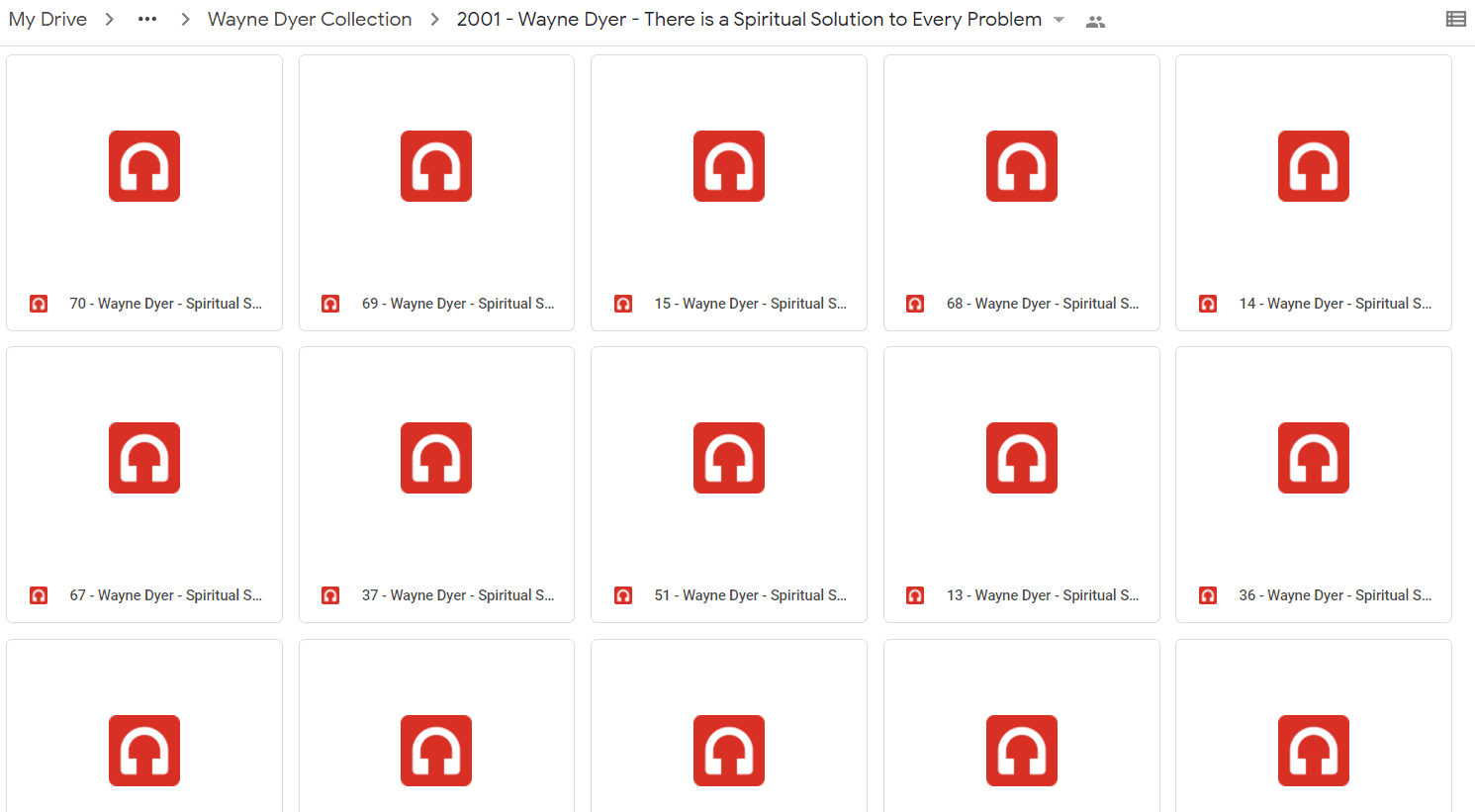Select large thumbnail of file 37
The height and width of the screenshot is (812, 1475).
[x=436, y=458]
